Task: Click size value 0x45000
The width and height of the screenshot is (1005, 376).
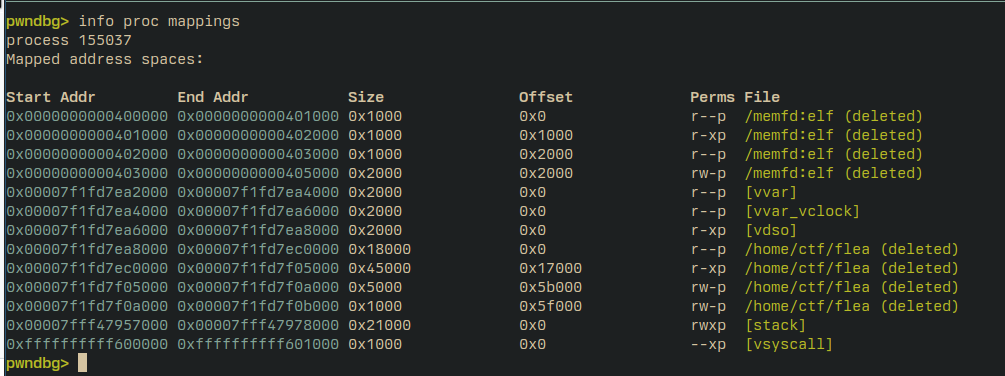Action: point(379,268)
